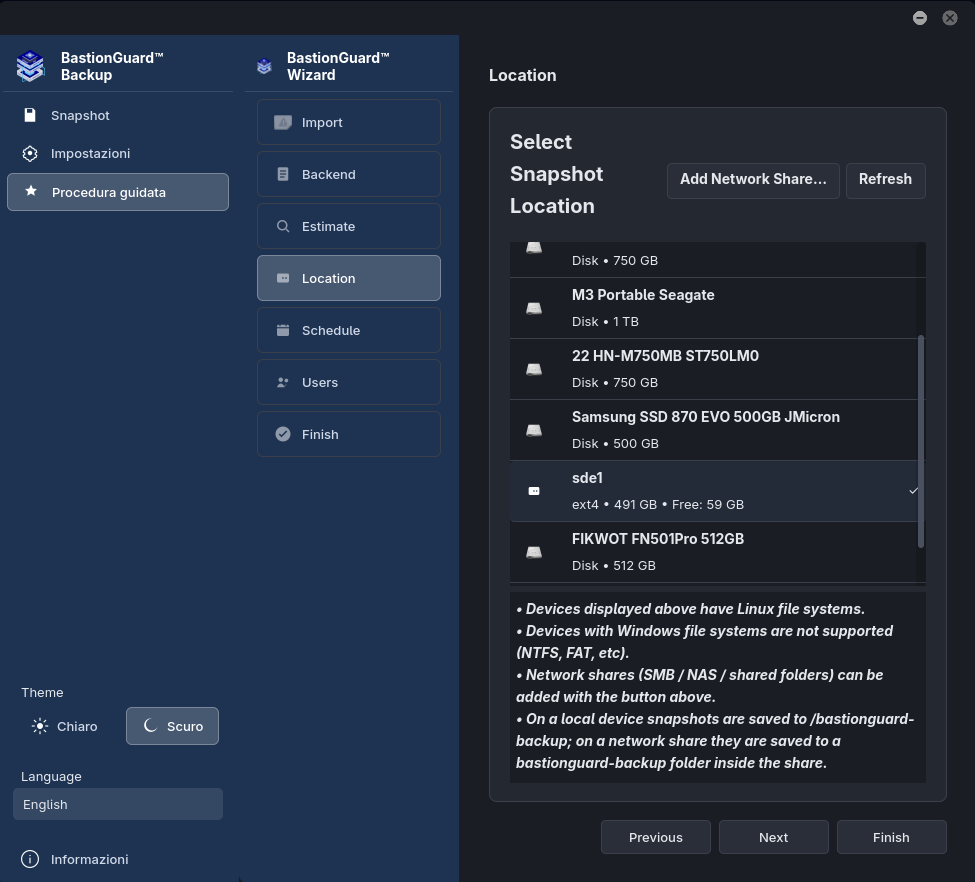This screenshot has width=975, height=882.
Task: Open Impostazioni from the sidebar
Action: pyautogui.click(x=118, y=154)
